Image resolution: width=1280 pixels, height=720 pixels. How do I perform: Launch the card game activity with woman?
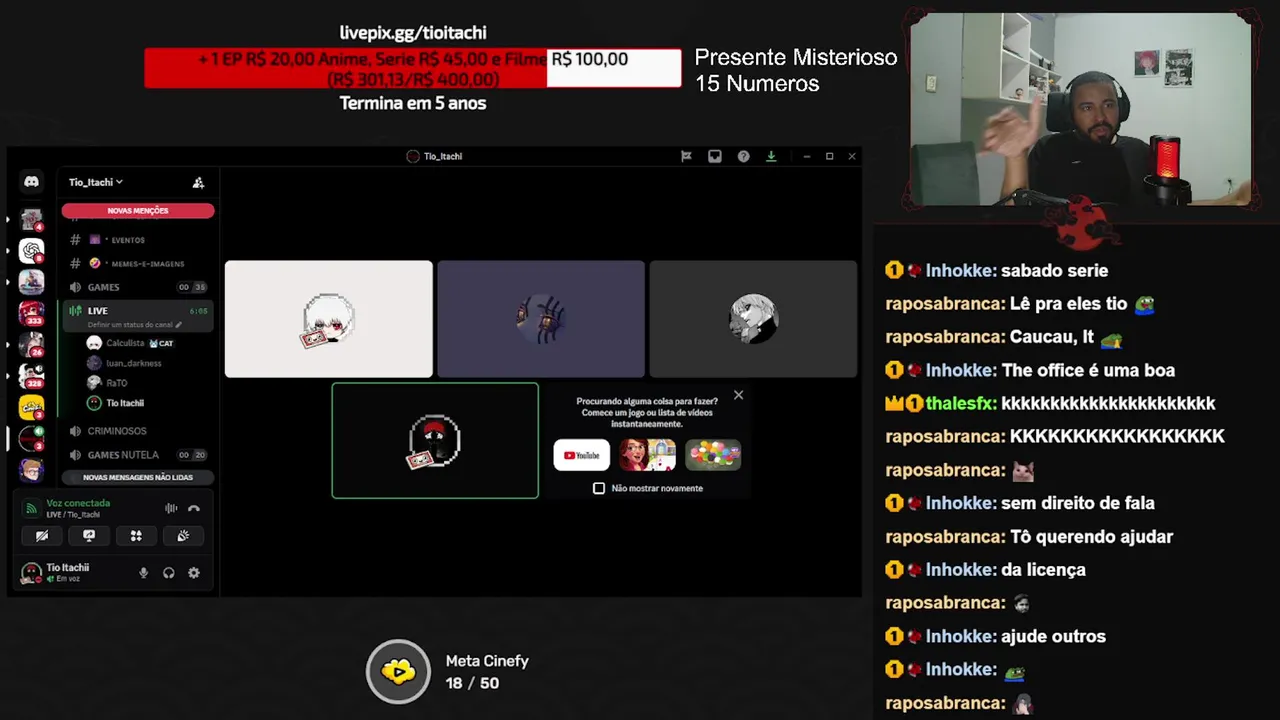[647, 455]
